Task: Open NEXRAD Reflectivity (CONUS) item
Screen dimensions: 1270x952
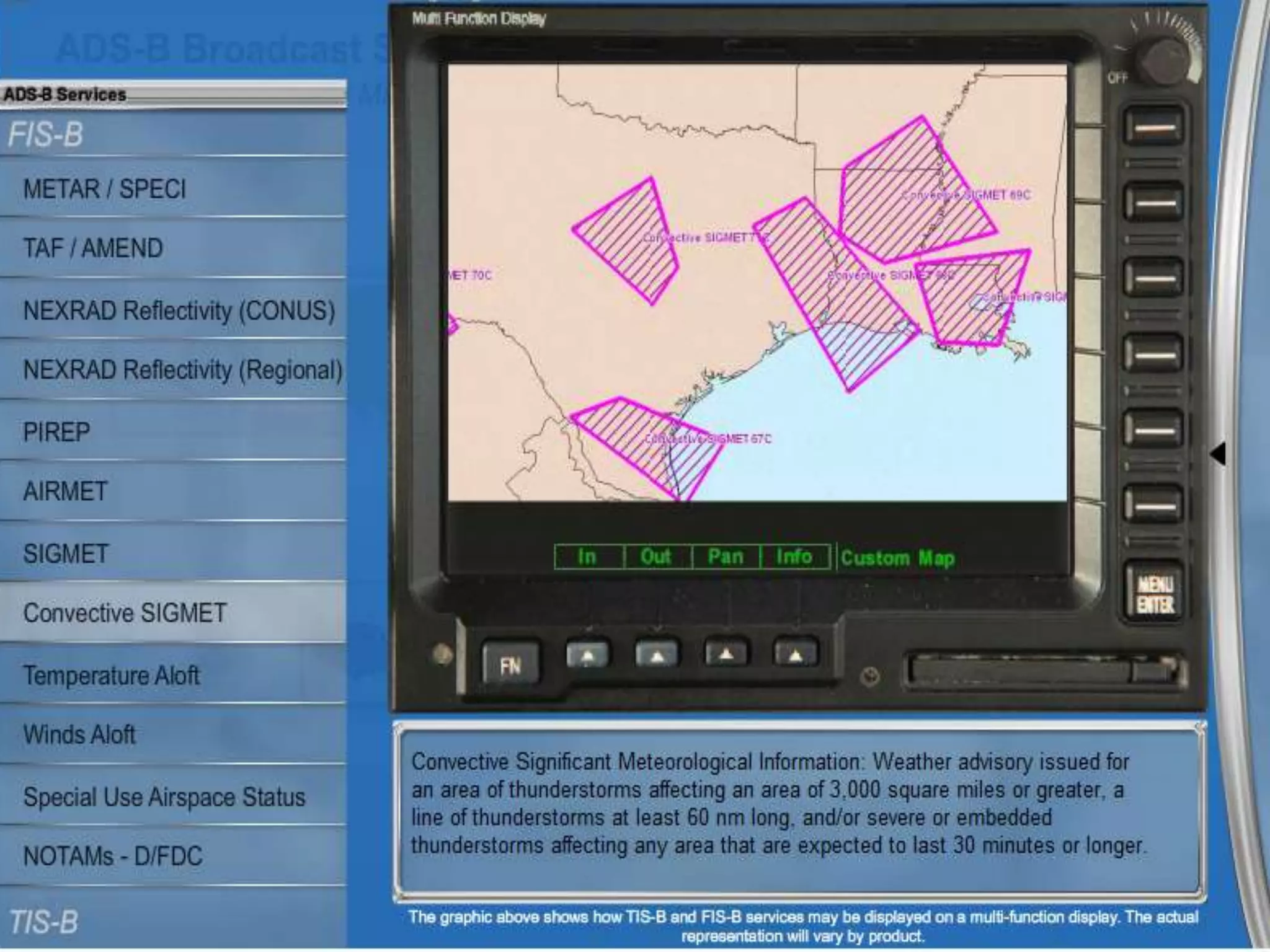Action: [179, 310]
